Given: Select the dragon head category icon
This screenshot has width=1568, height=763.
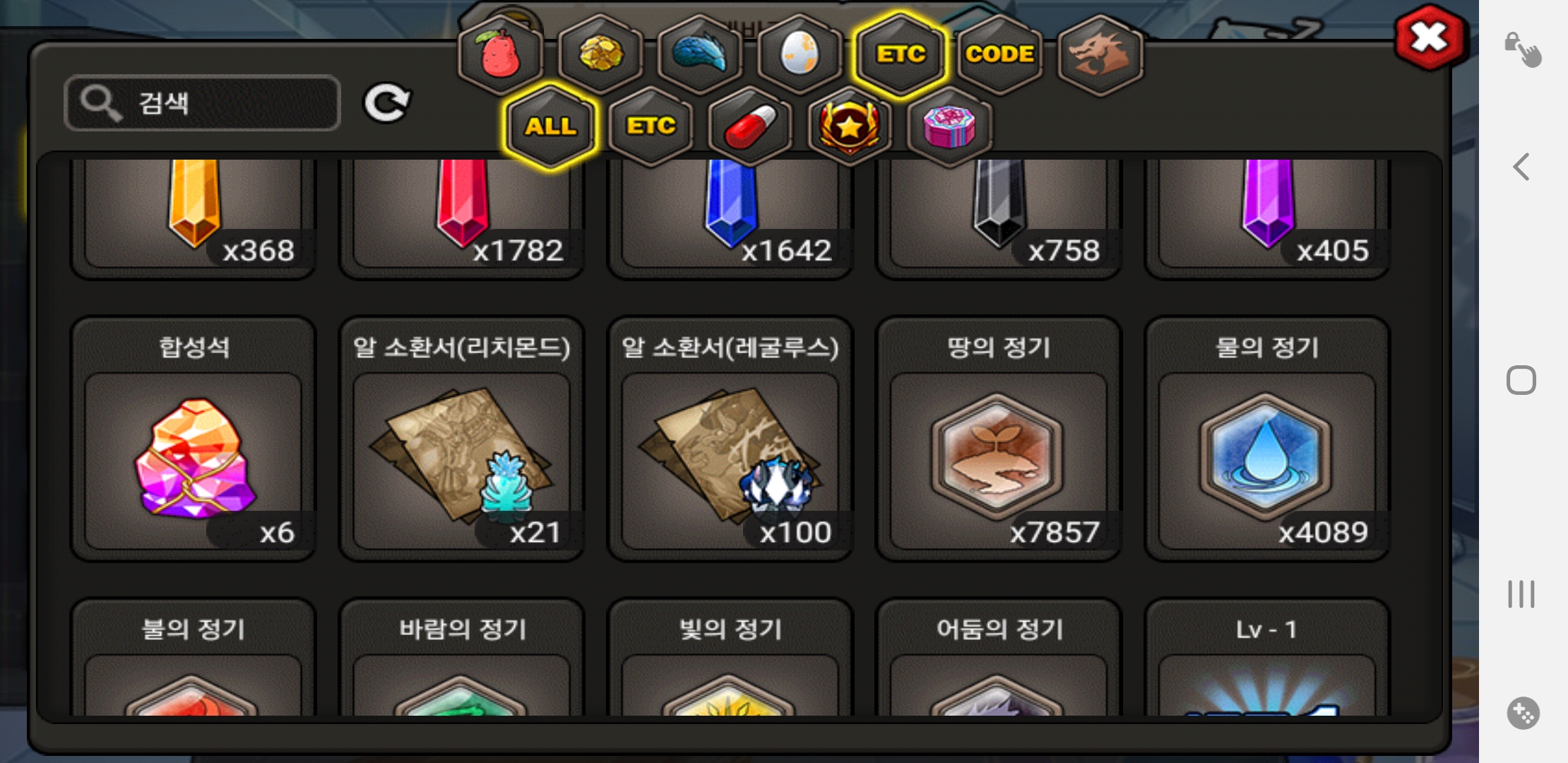Looking at the screenshot, I should tap(1100, 54).
